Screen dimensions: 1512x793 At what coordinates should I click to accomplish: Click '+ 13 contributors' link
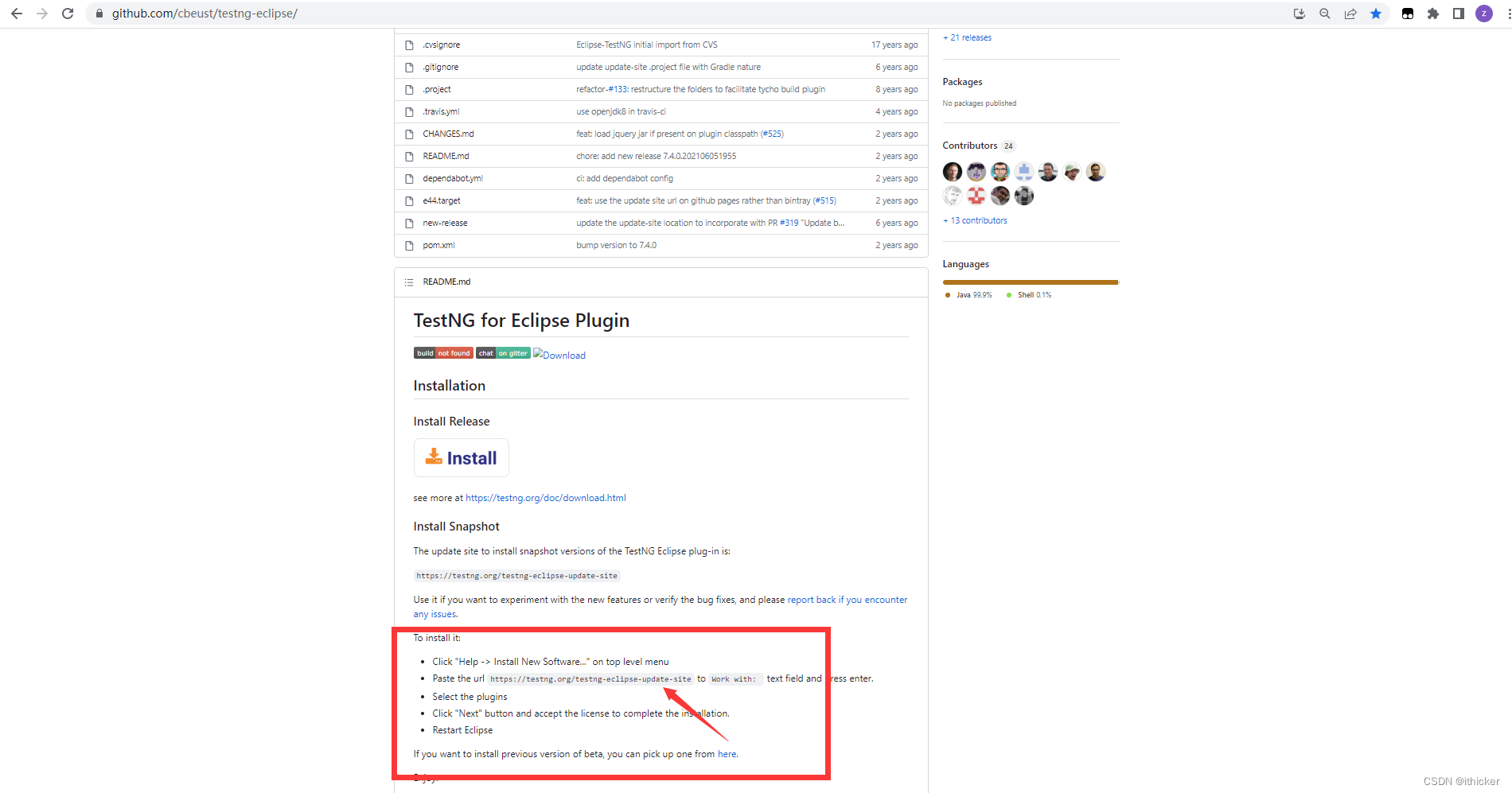coord(975,220)
